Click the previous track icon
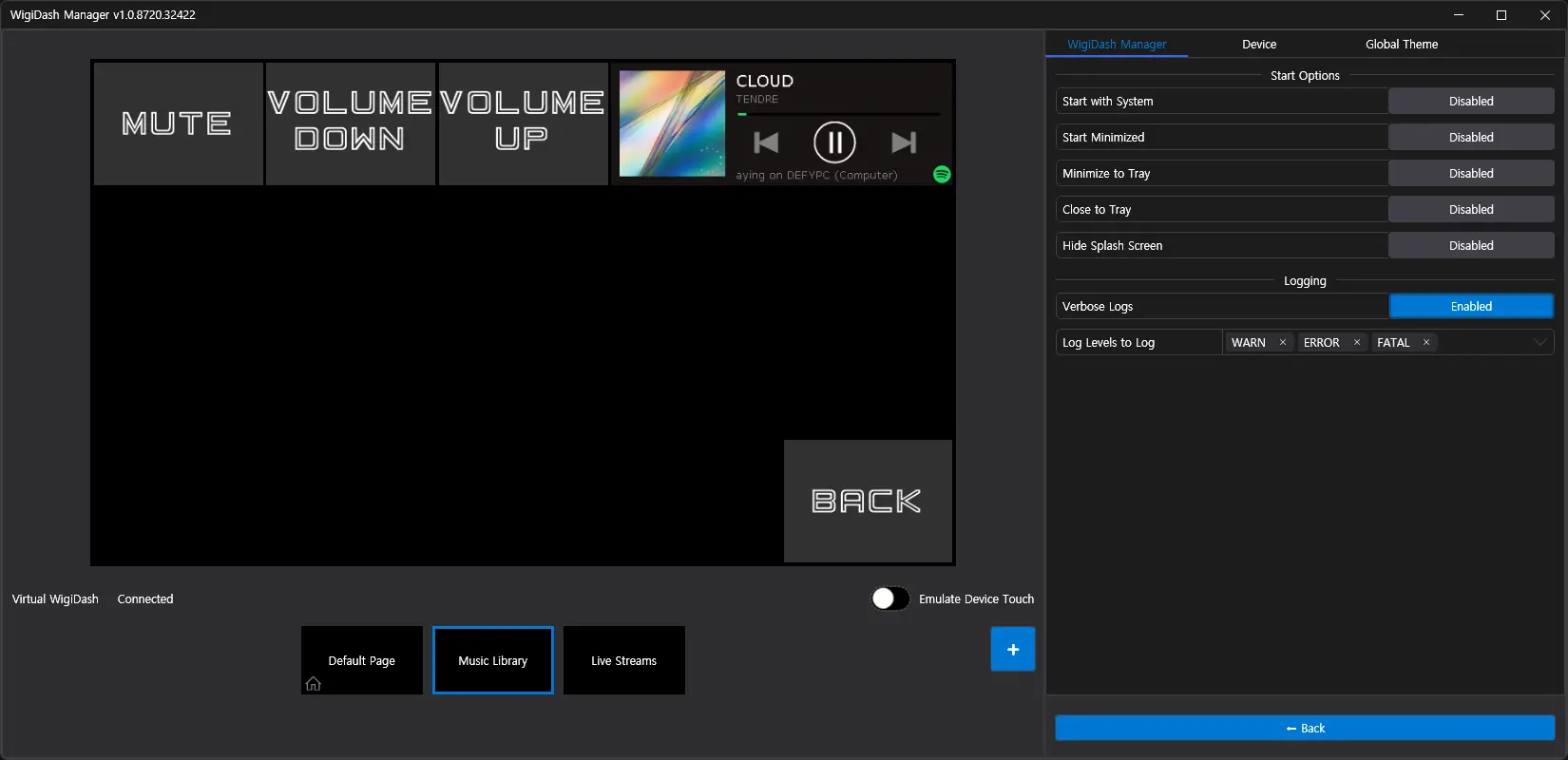The width and height of the screenshot is (1568, 760). (x=766, y=142)
